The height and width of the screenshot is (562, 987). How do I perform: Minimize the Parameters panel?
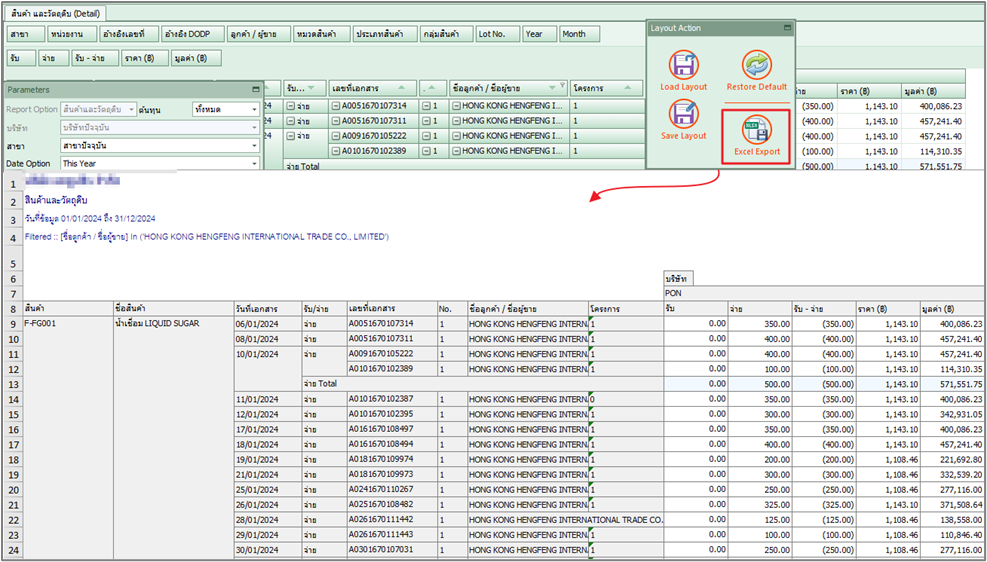(255, 90)
